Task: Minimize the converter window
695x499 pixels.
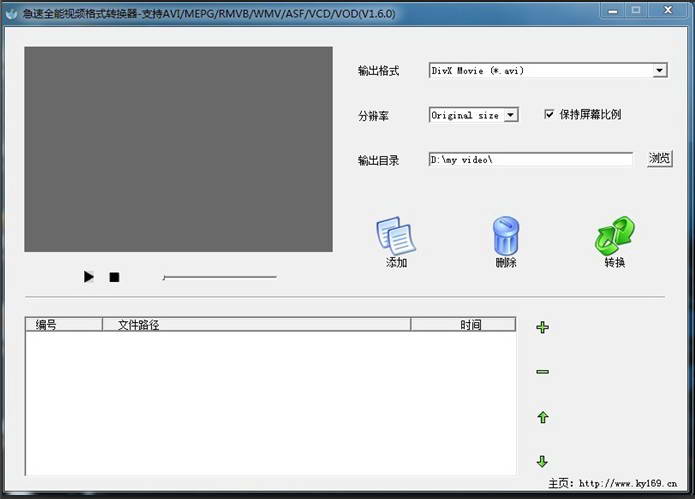Action: 613,11
